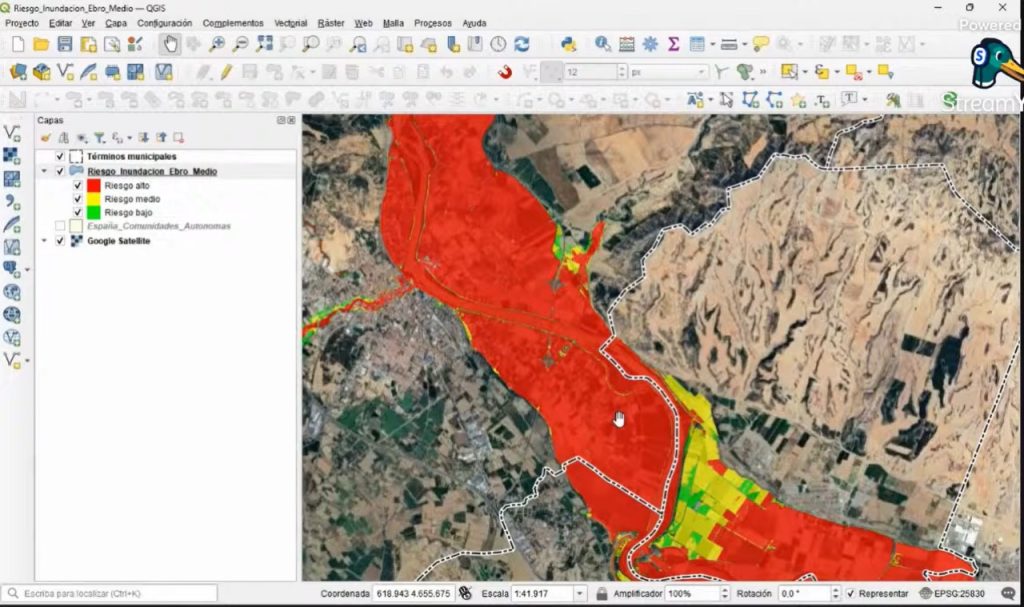Toggle Google Satellite layer visibility
1024x607 pixels.
[60, 241]
